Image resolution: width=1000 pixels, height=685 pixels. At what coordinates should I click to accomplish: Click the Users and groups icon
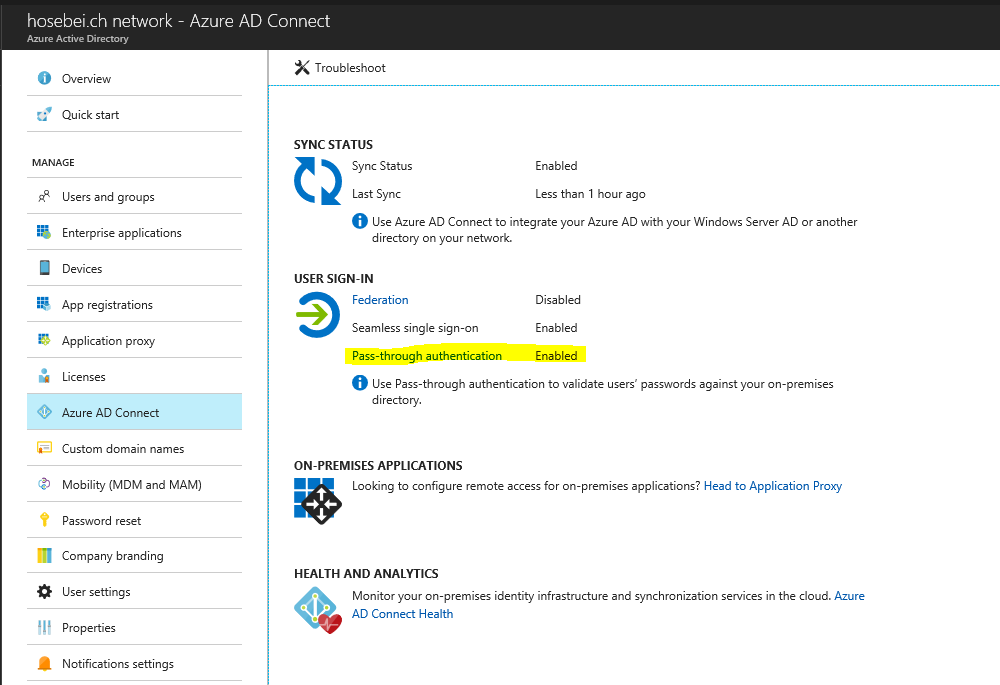(44, 196)
